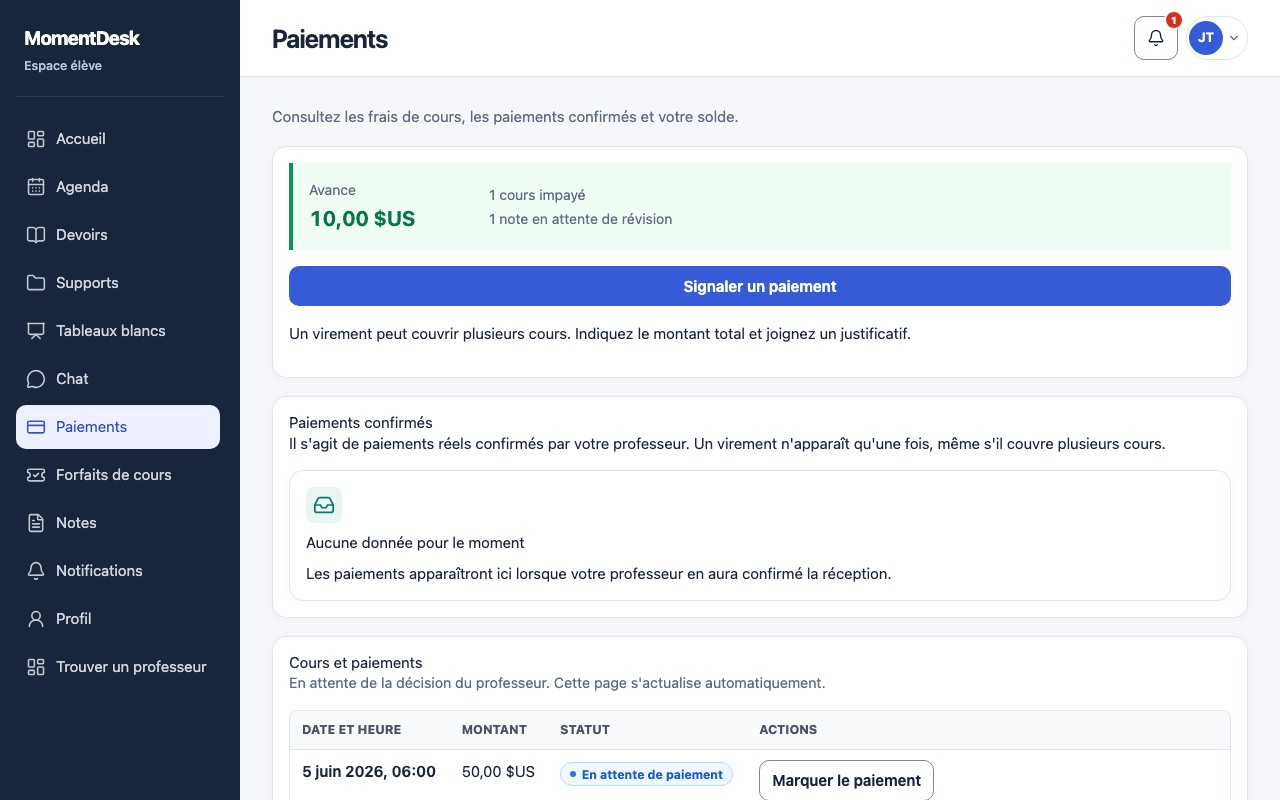The height and width of the screenshot is (800, 1280).
Task: Open the Agenda section
Action: (x=118, y=187)
